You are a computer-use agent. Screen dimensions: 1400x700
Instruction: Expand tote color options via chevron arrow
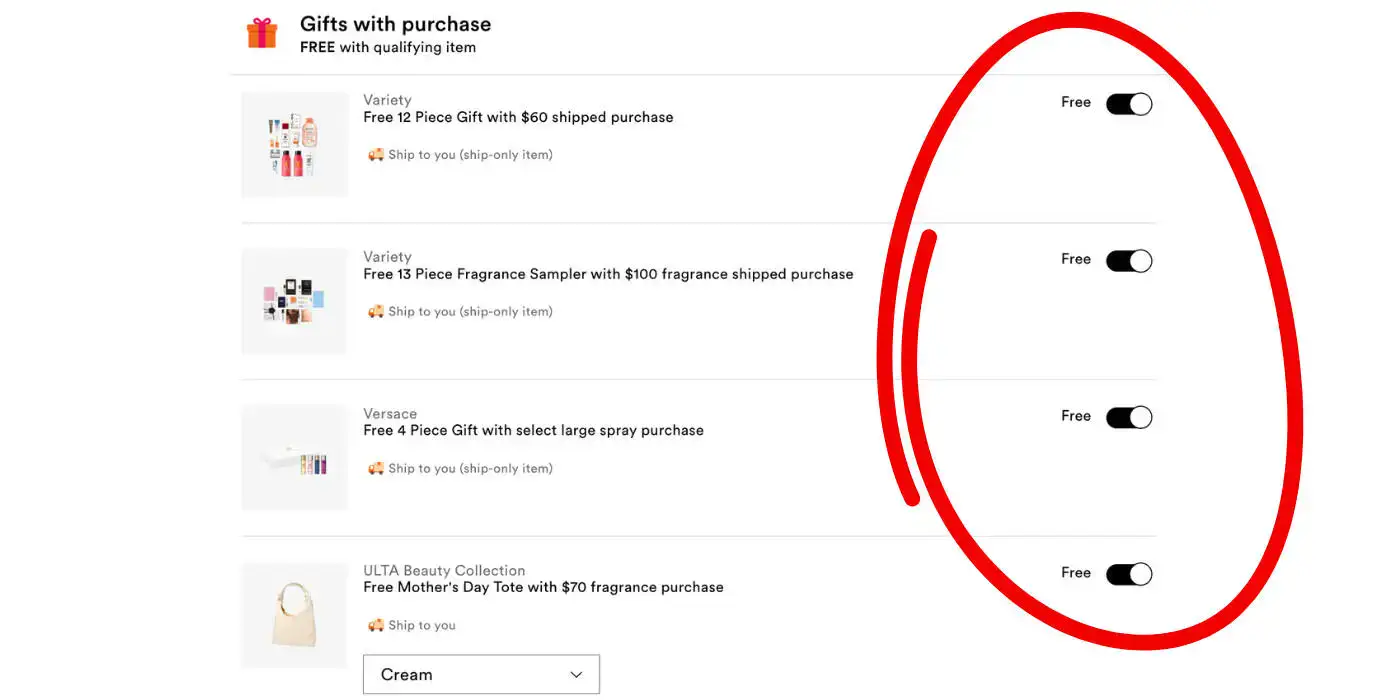[x=576, y=675]
